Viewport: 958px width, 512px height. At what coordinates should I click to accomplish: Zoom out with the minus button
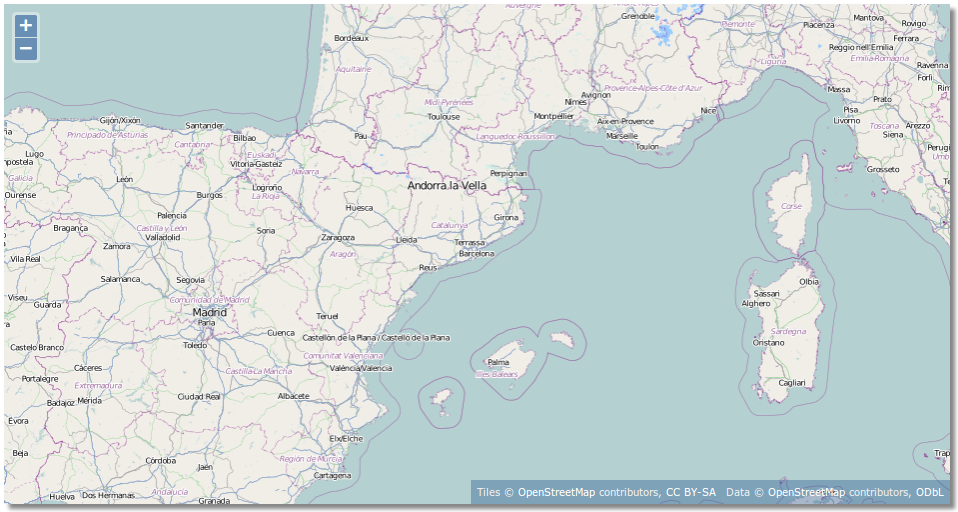pos(26,48)
